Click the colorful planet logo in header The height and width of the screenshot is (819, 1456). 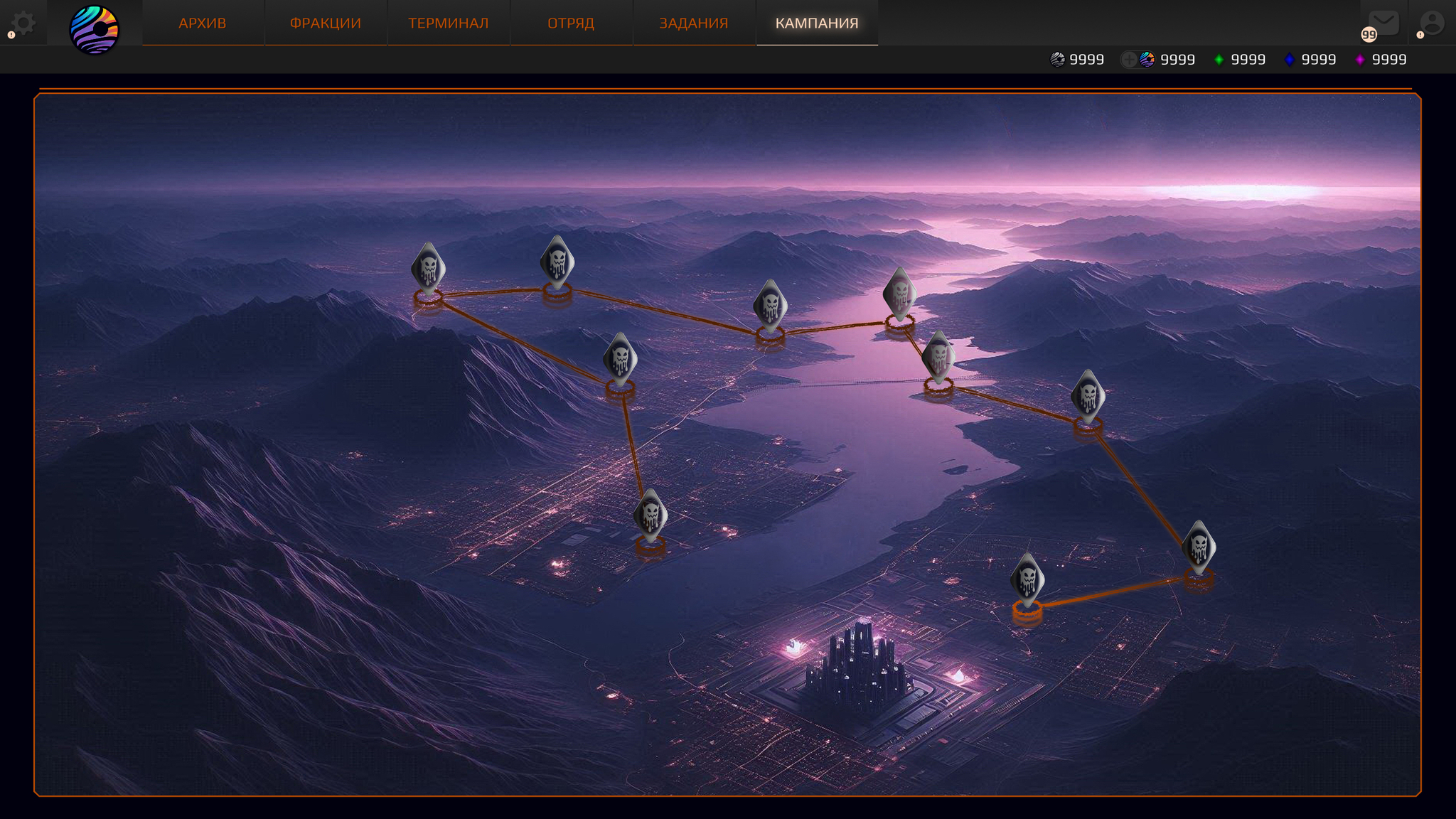95,30
